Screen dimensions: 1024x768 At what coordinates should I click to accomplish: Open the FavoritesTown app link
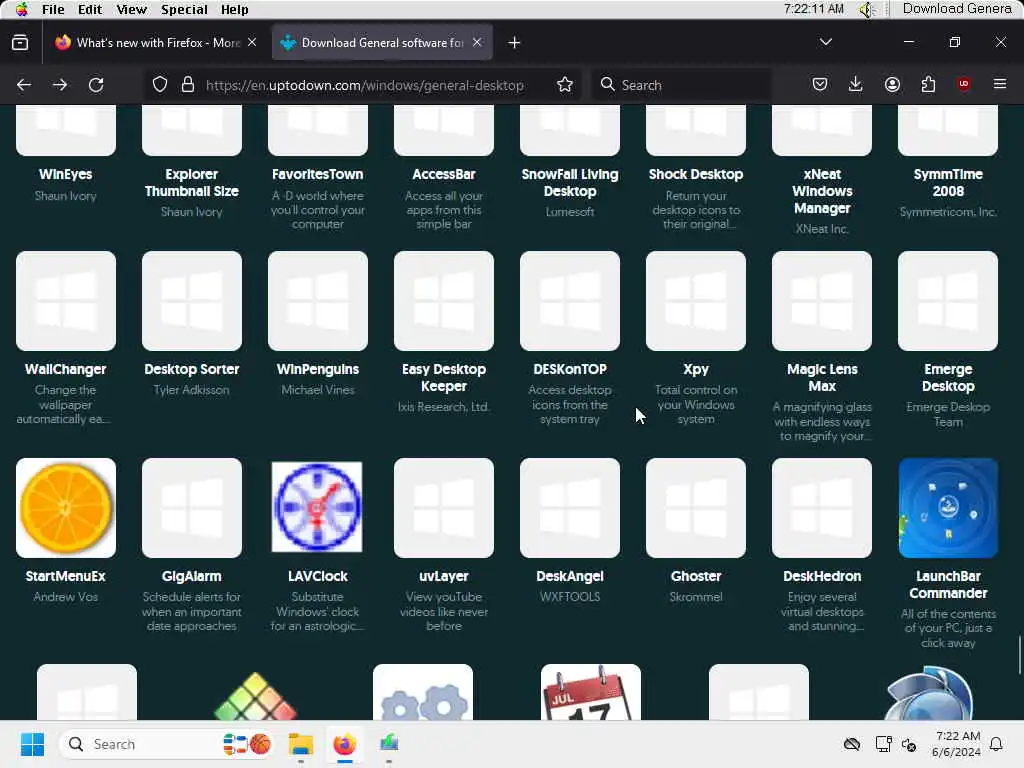pos(318,174)
